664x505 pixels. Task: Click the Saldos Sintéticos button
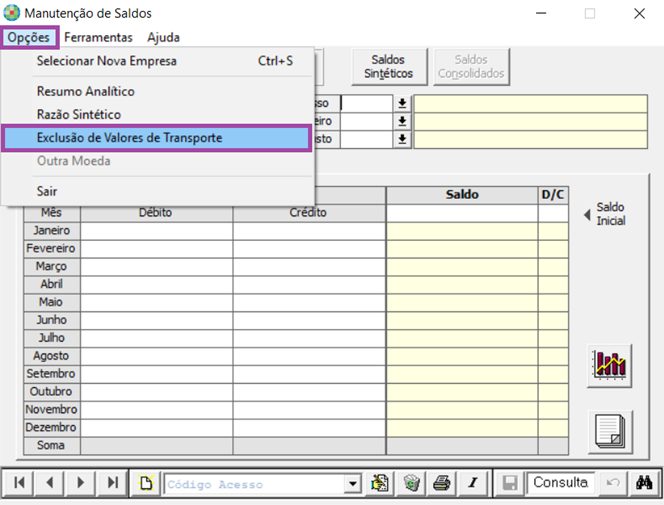[388, 67]
